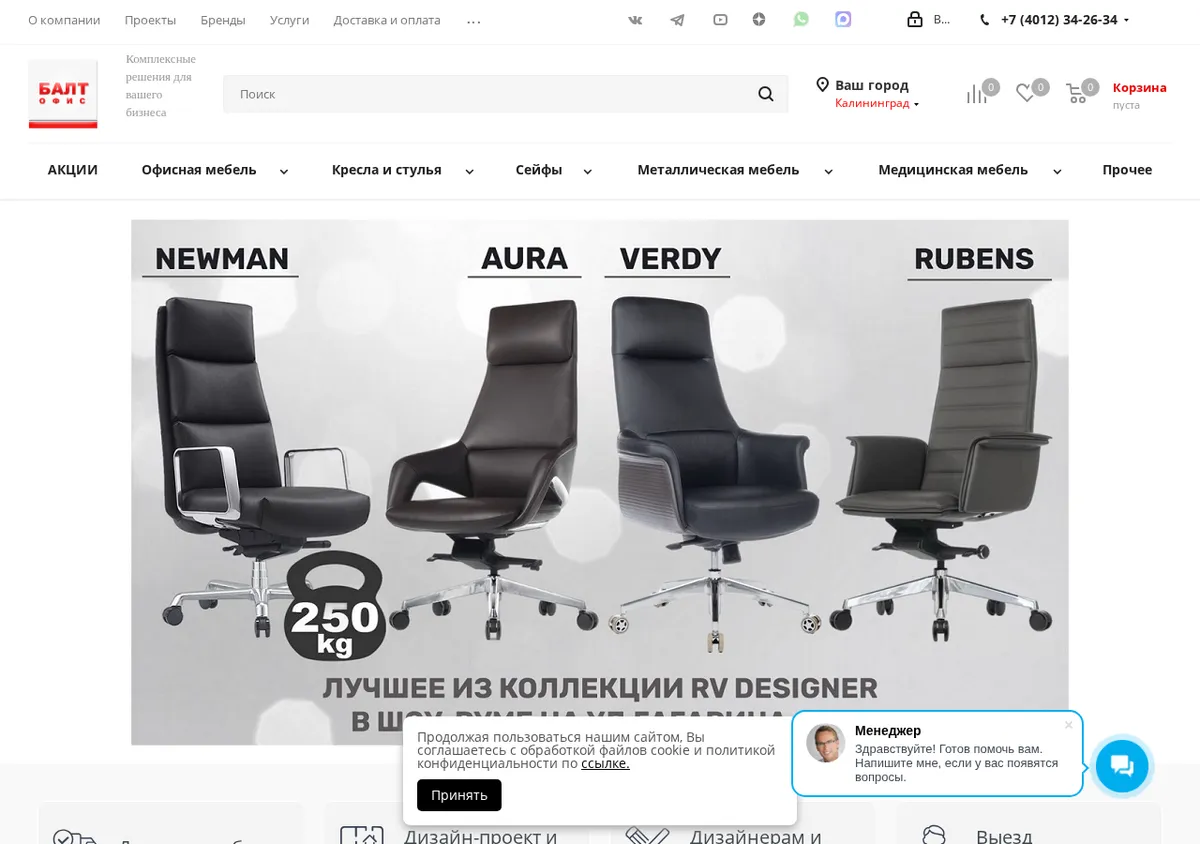This screenshot has width=1200, height=844.
Task: Click the search magnifier icon
Action: (766, 94)
